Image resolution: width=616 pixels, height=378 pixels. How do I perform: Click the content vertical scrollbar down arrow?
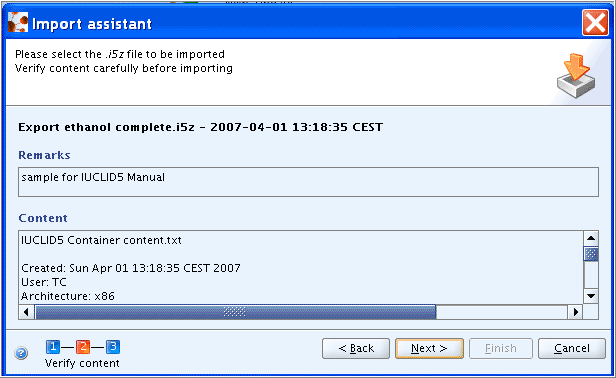(591, 296)
